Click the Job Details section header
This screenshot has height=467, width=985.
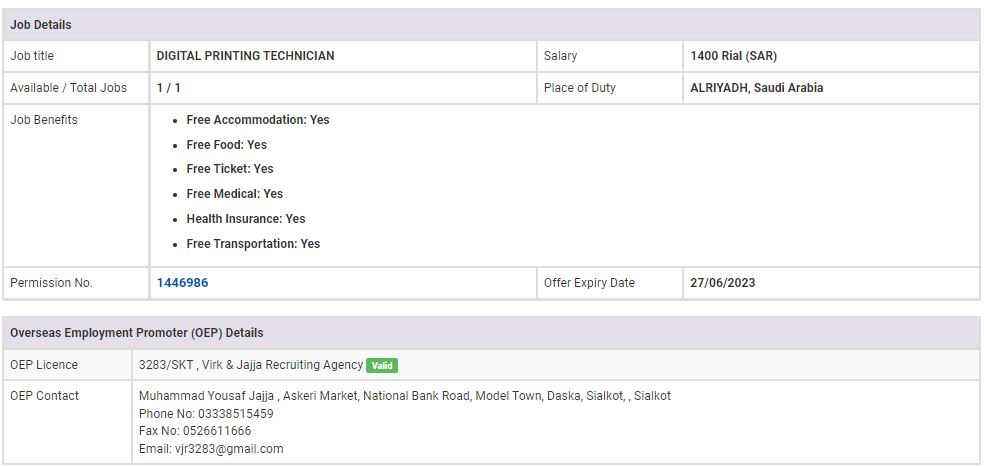(41, 24)
